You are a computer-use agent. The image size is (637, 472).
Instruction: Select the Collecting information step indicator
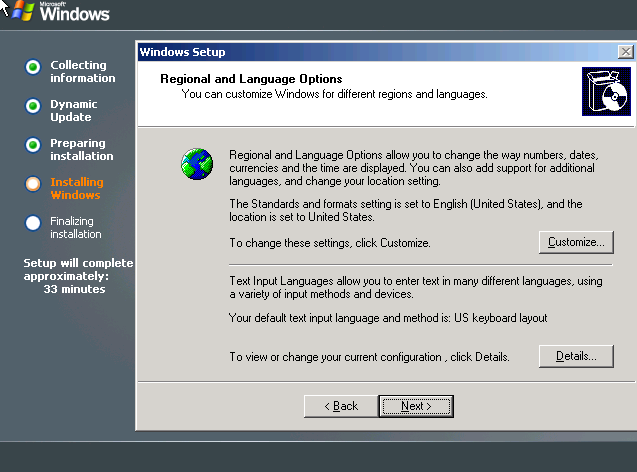pos(33,67)
